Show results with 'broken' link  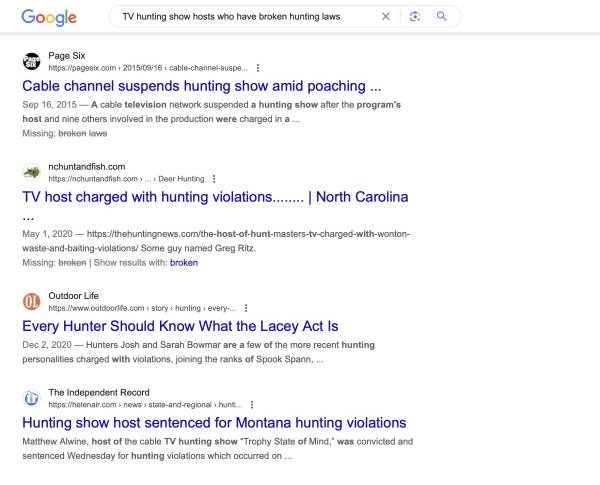click(184, 263)
